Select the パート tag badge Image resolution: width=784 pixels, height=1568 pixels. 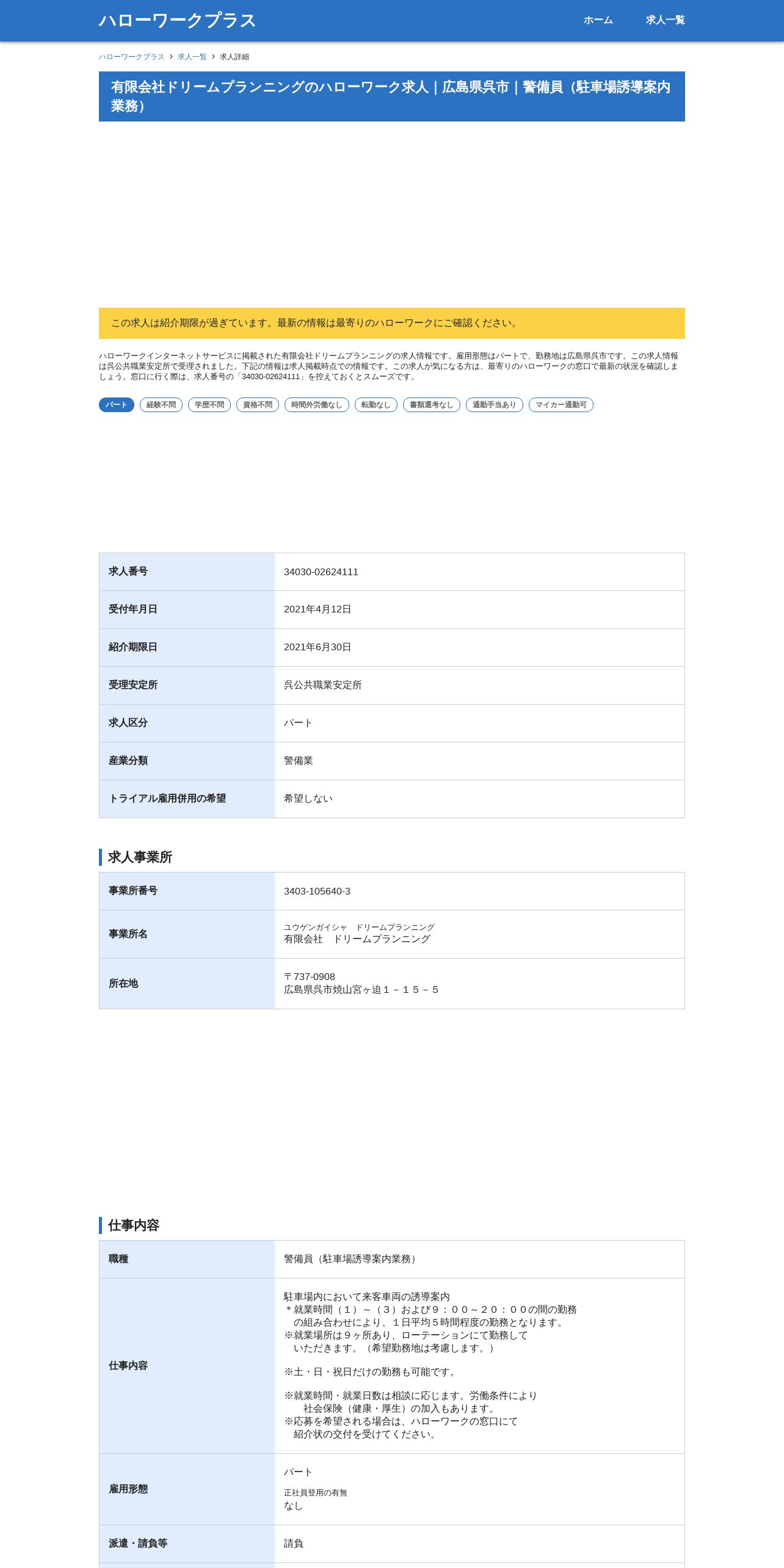117,405
